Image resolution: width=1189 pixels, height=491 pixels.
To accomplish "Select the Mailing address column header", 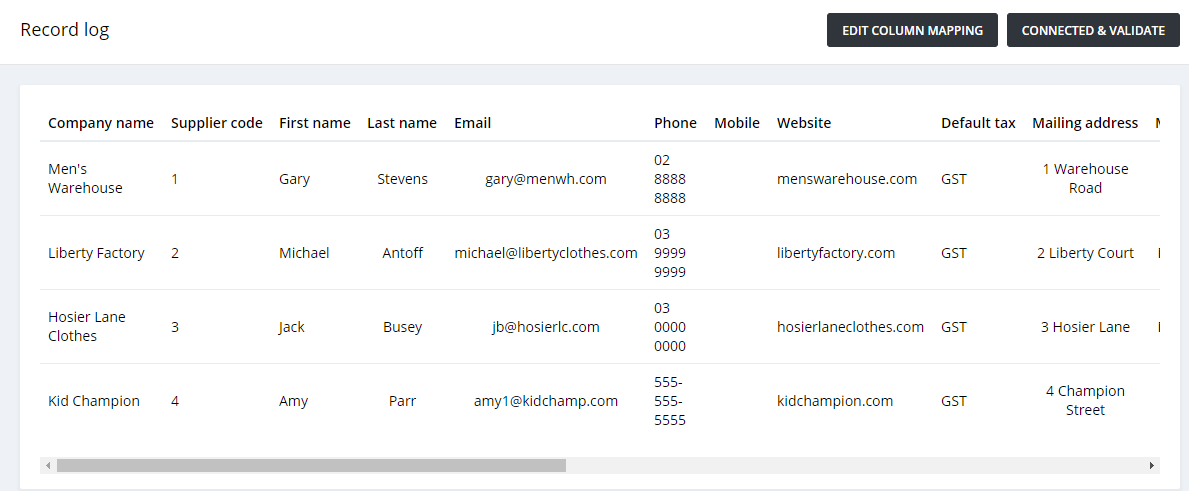I will 1085,123.
